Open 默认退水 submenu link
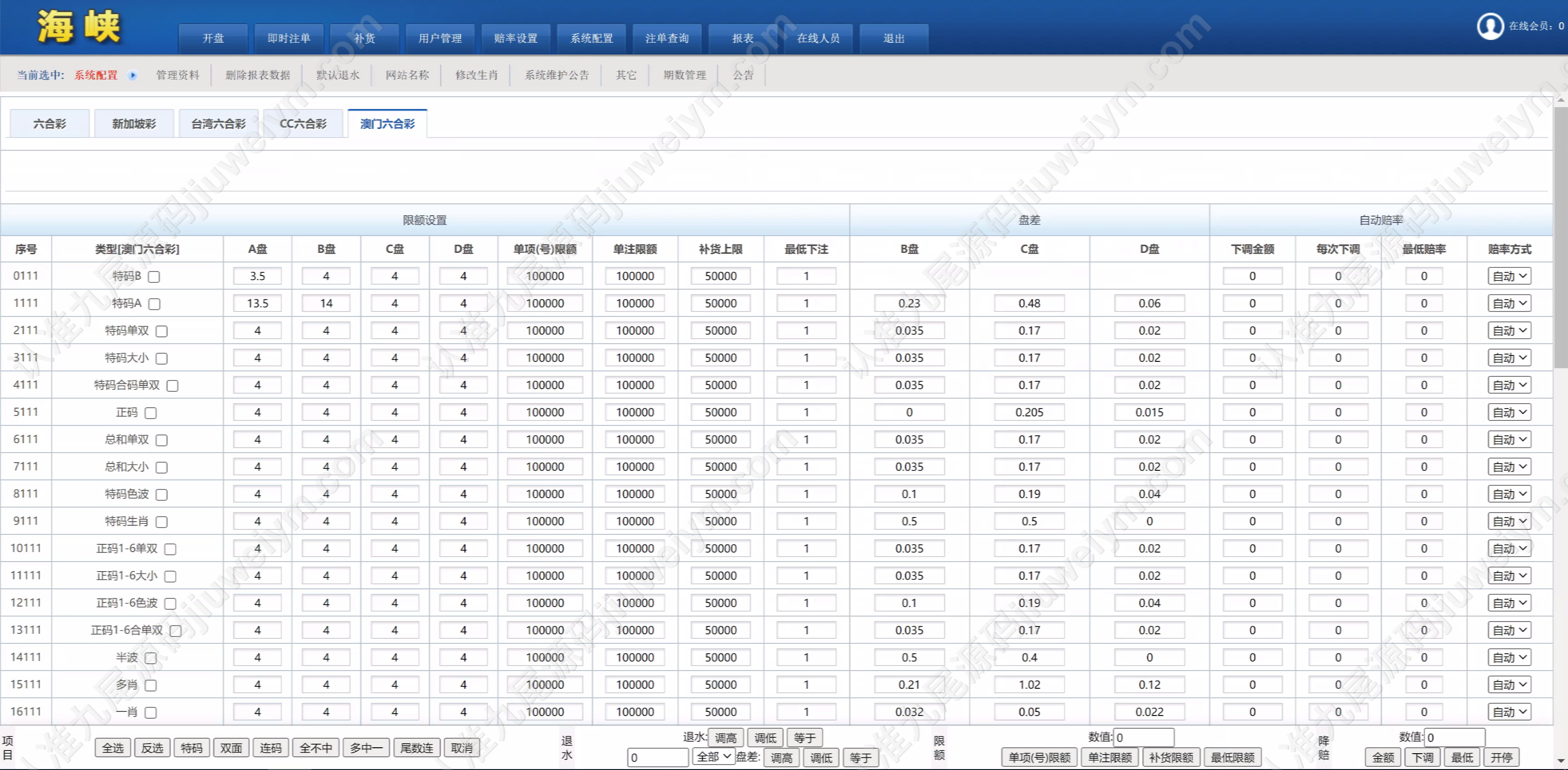 point(338,75)
